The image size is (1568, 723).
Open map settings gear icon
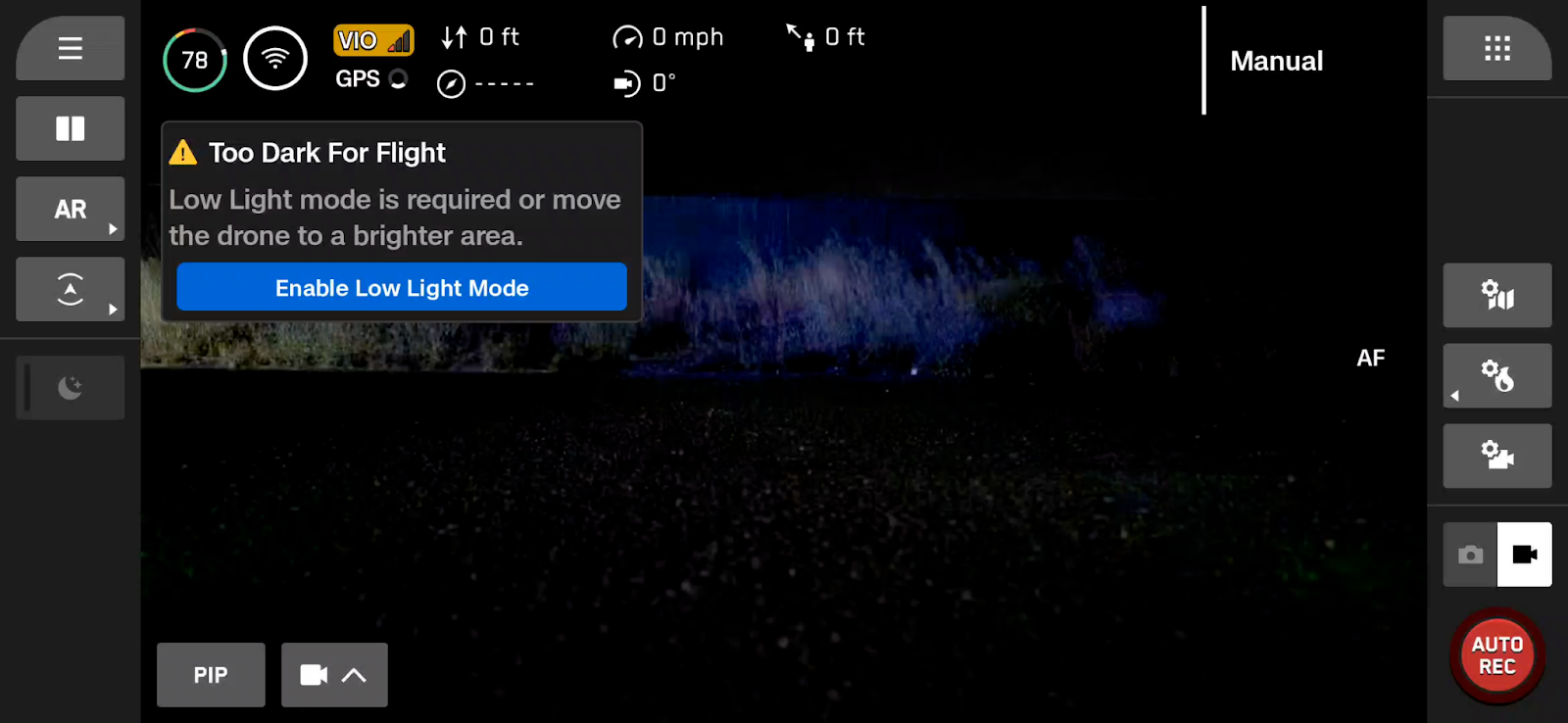point(1496,295)
